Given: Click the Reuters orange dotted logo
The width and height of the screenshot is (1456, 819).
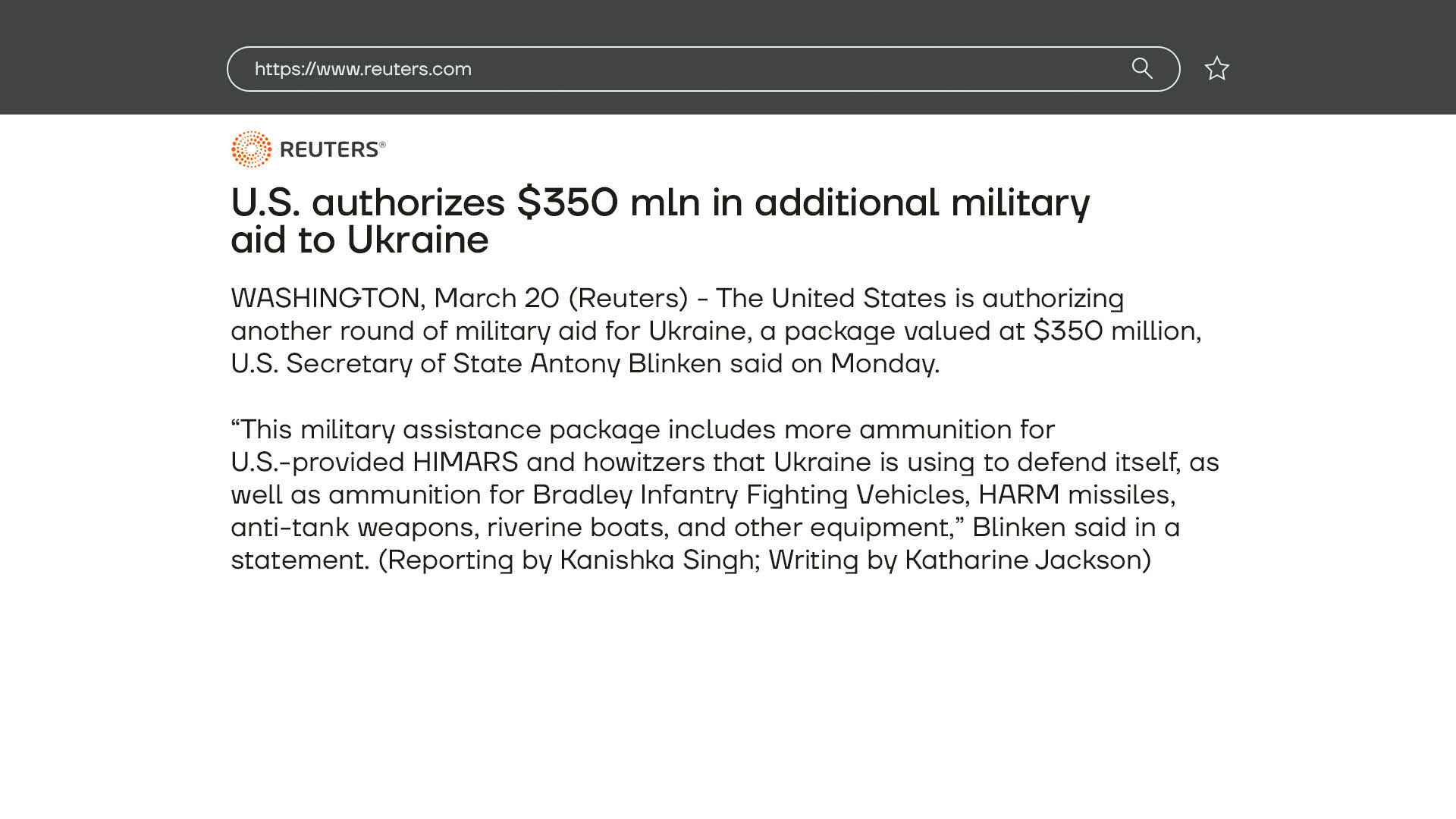Looking at the screenshot, I should click(x=251, y=149).
